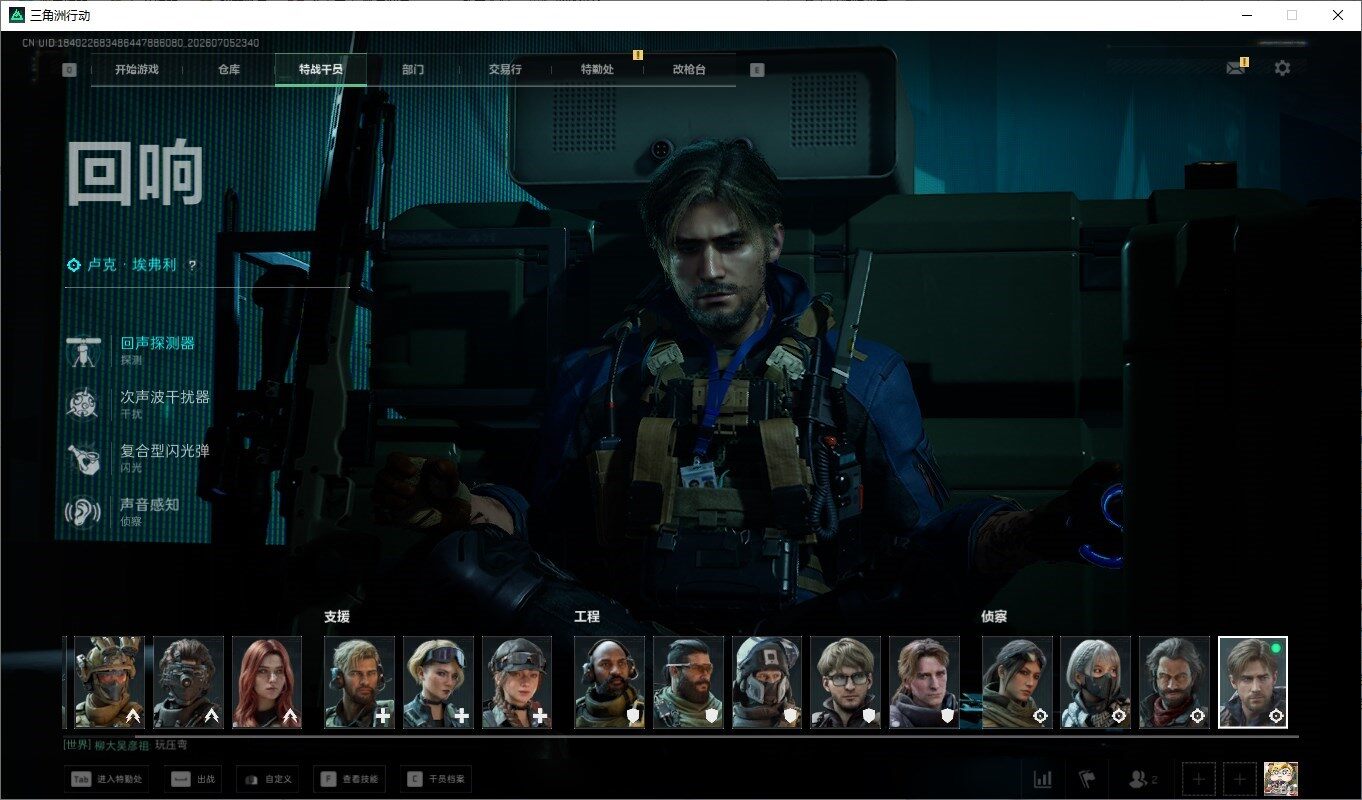
Task: Click the 查看技能 button
Action: (349, 778)
